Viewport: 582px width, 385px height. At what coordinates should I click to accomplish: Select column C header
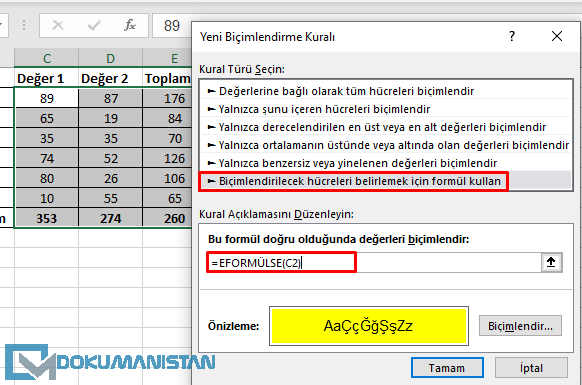tap(47, 58)
